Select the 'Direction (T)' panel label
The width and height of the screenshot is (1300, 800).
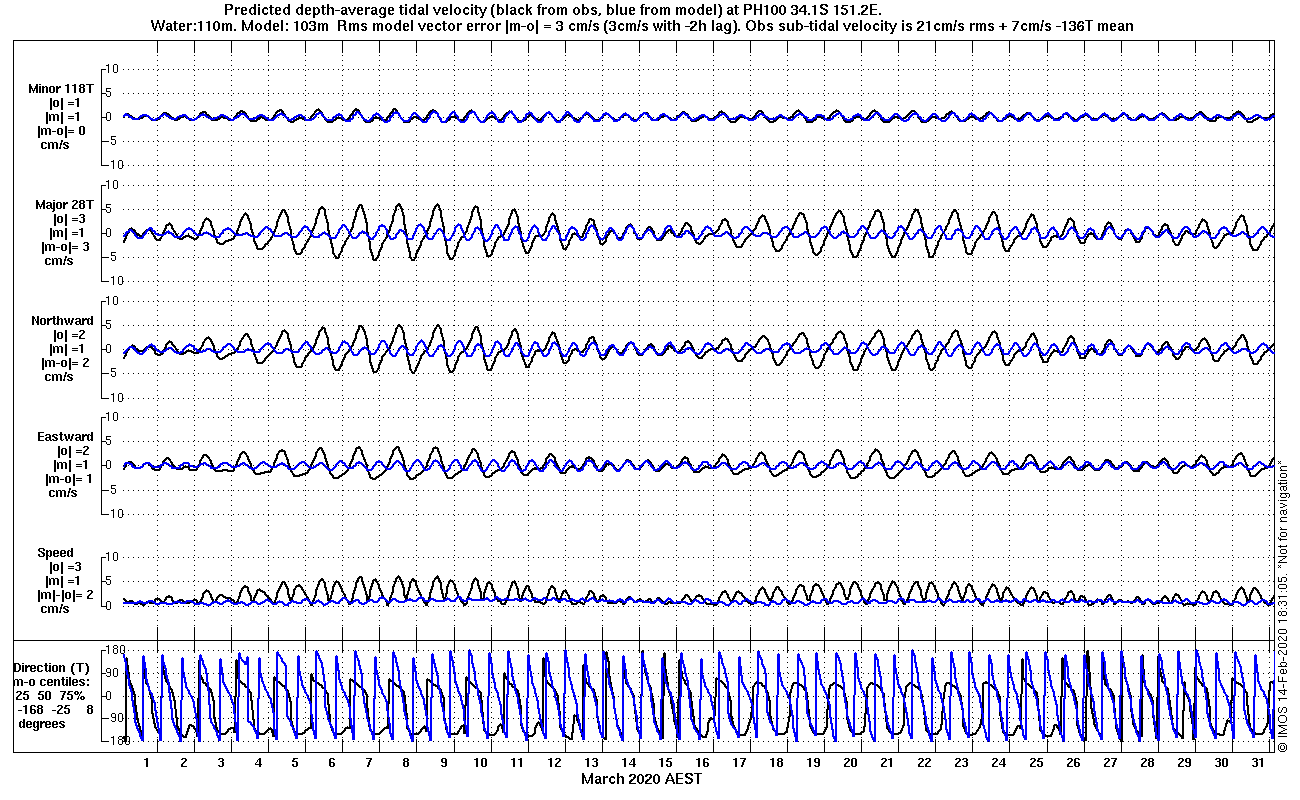point(52,667)
